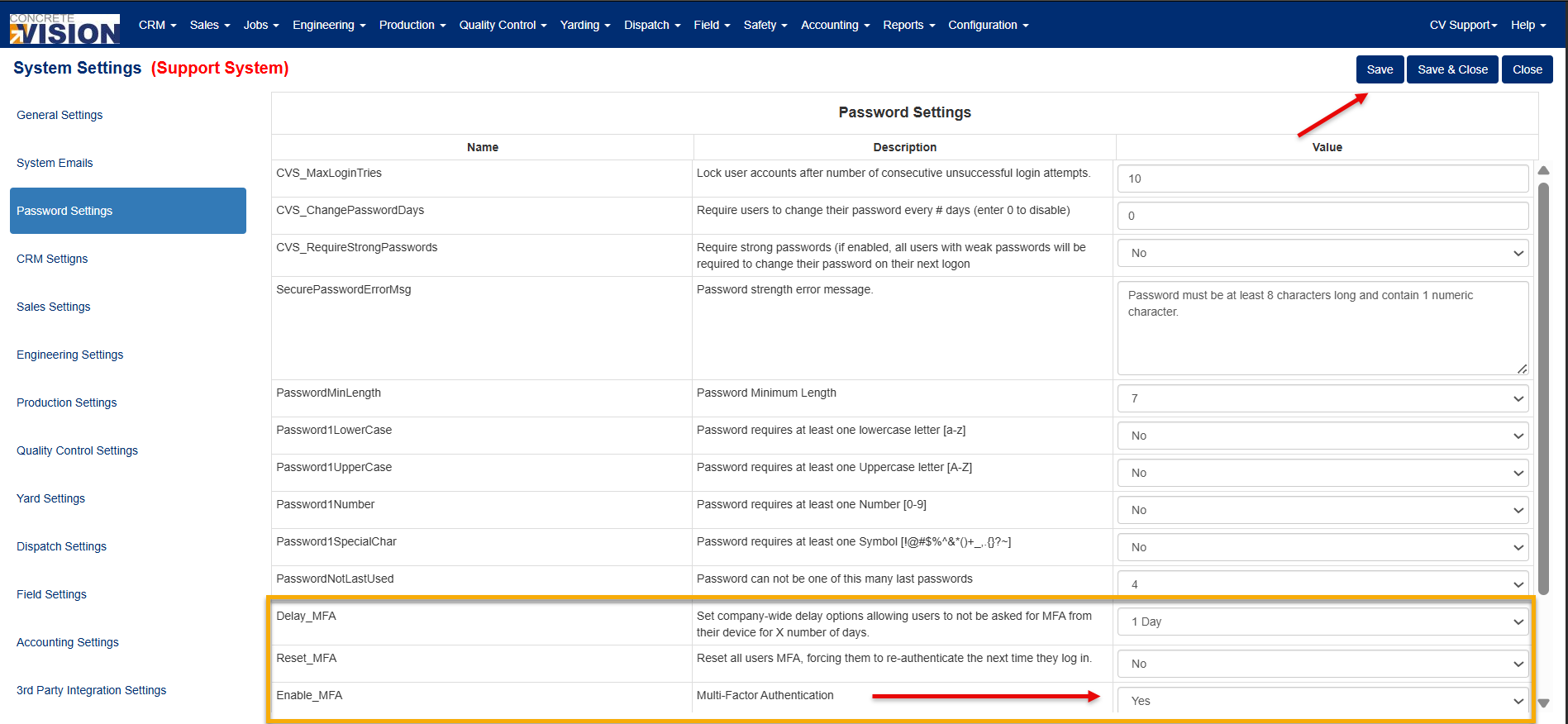The width and height of the screenshot is (1568, 724).
Task: Go to Engineering Settings
Action: tap(70, 355)
